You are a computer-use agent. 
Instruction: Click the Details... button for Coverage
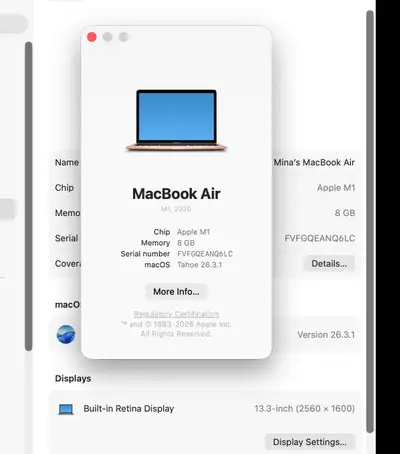coord(329,264)
